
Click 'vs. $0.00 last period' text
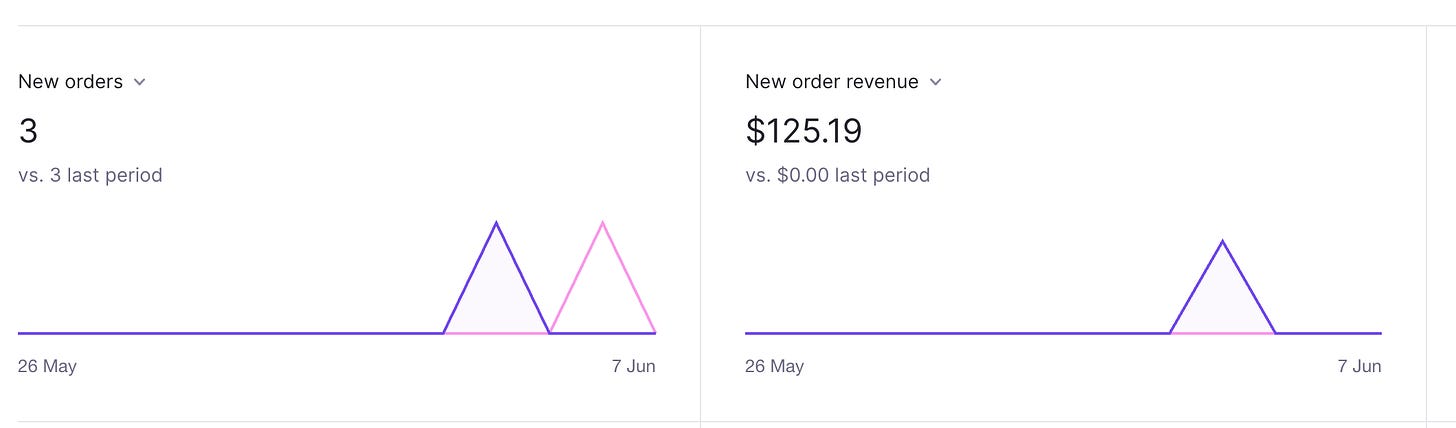837,175
